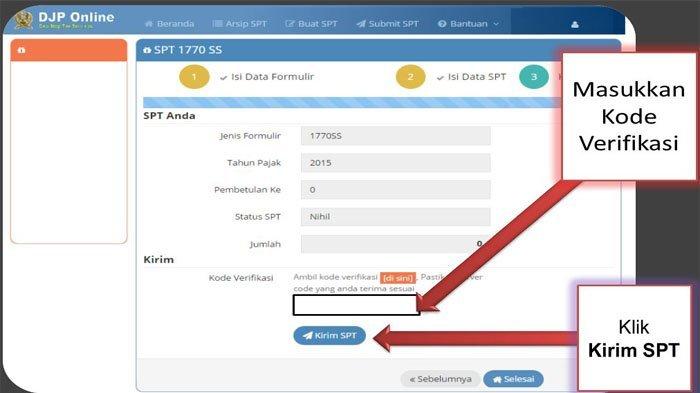Select the teal step 3 circle

pyautogui.click(x=534, y=77)
